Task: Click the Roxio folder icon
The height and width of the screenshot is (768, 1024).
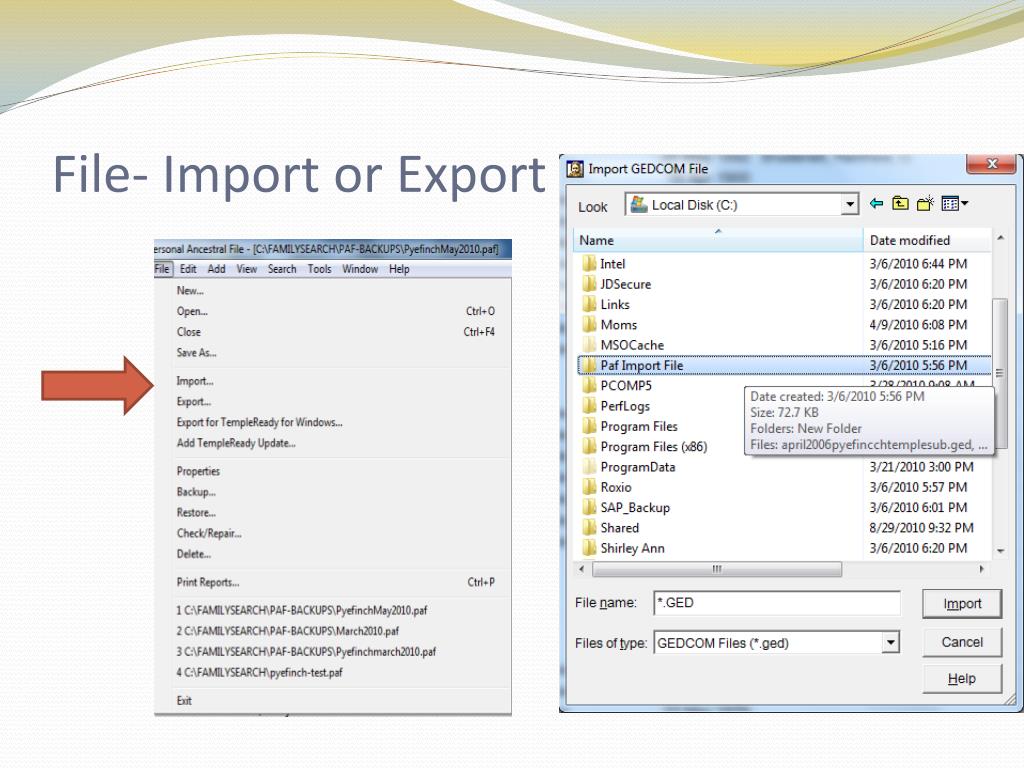Action: coord(589,487)
